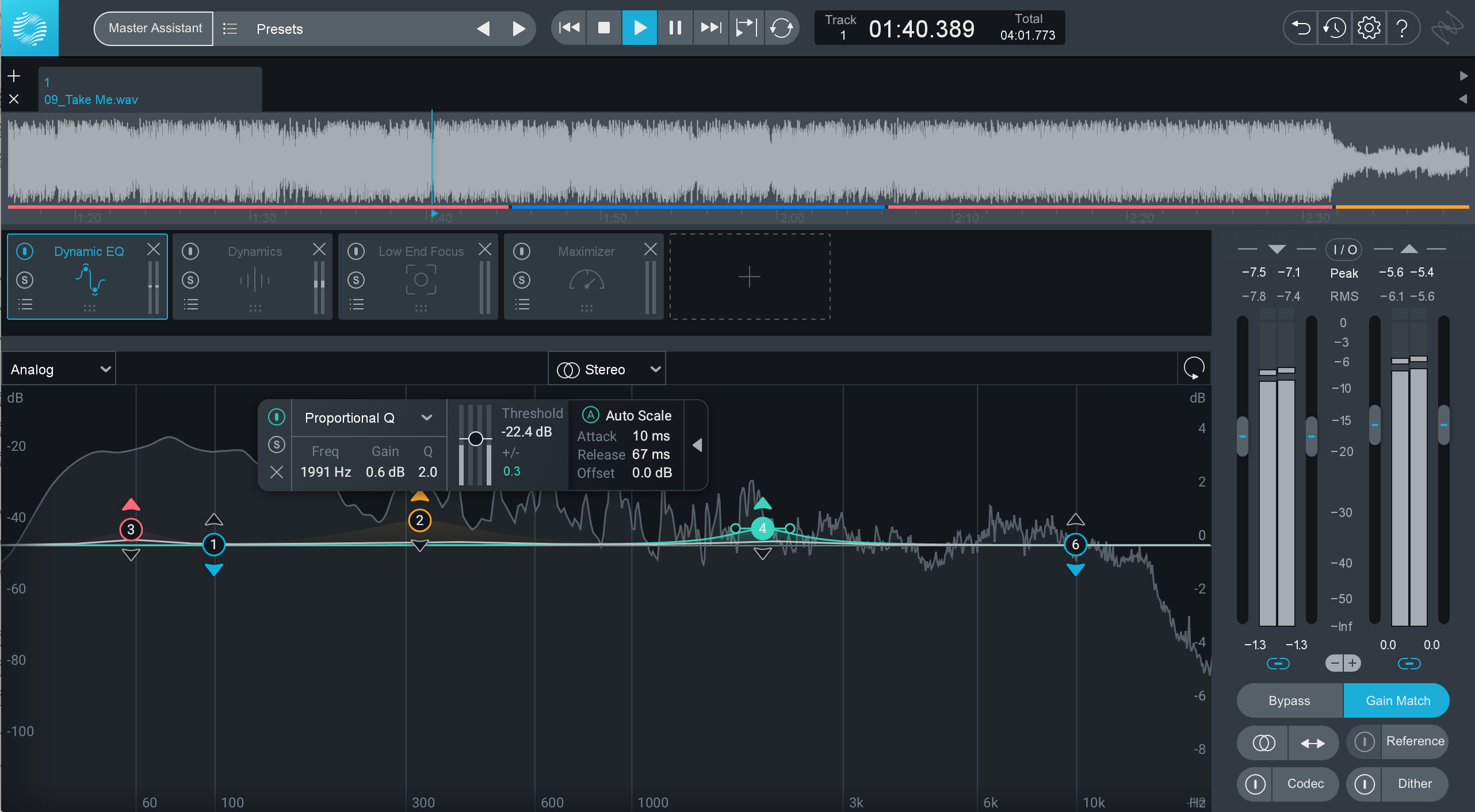Edit the Release 67 ms value
The height and width of the screenshot is (812, 1475).
coord(651,454)
